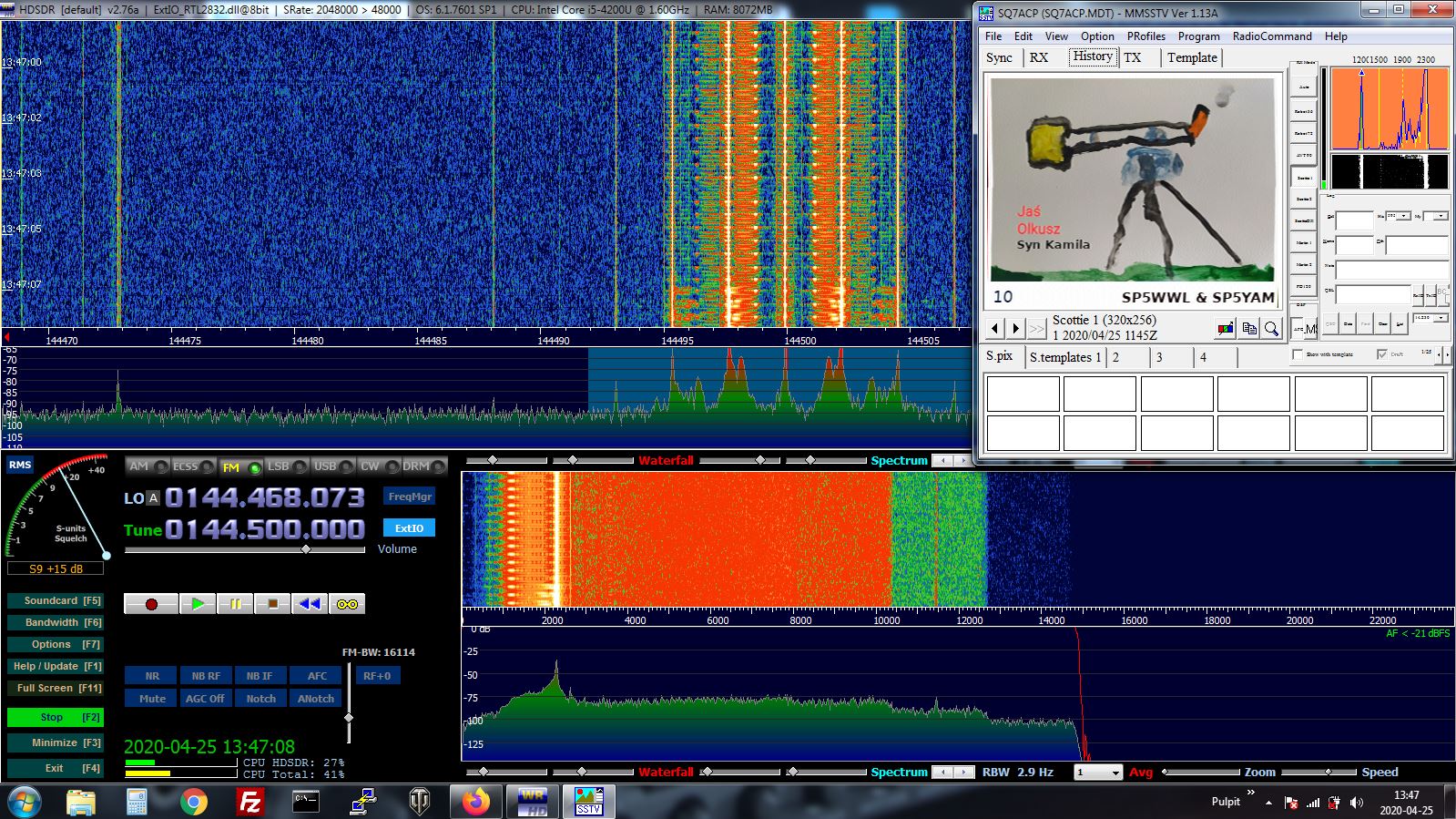Viewport: 1456px width, 819px height.
Task: Show previous image in MMSSTV history
Action: (995, 328)
